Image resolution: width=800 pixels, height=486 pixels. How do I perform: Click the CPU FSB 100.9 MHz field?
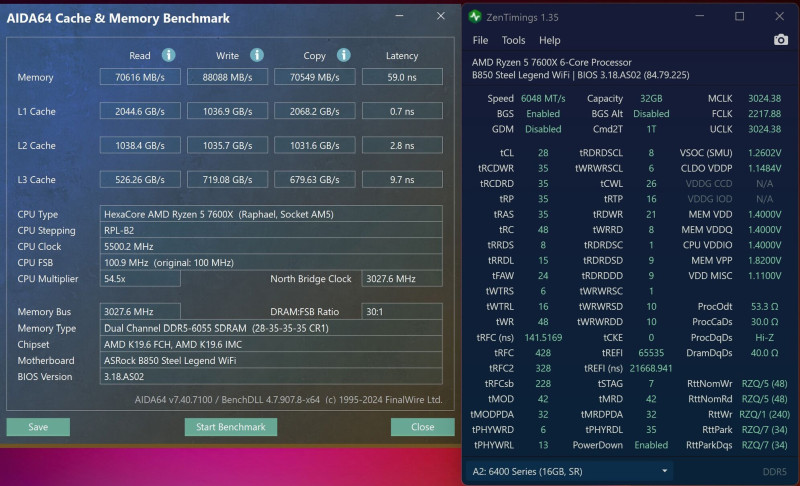click(271, 263)
